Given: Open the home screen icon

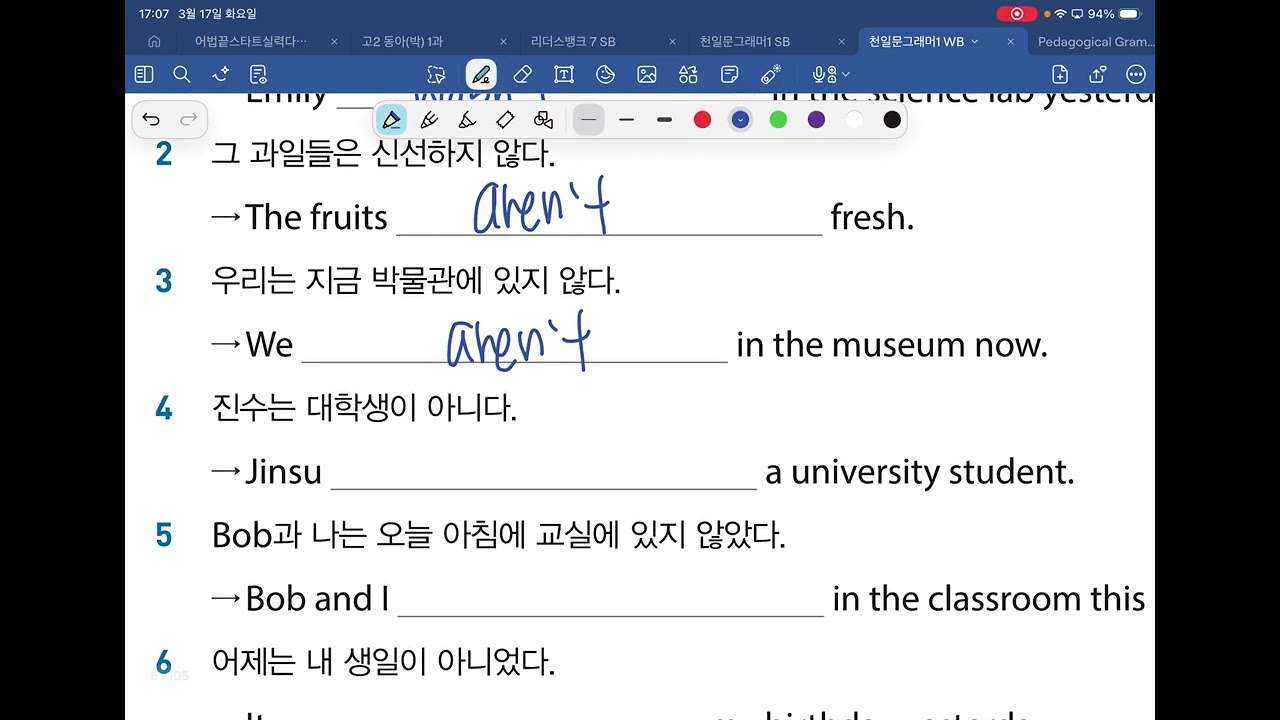Looking at the screenshot, I should (x=154, y=42).
